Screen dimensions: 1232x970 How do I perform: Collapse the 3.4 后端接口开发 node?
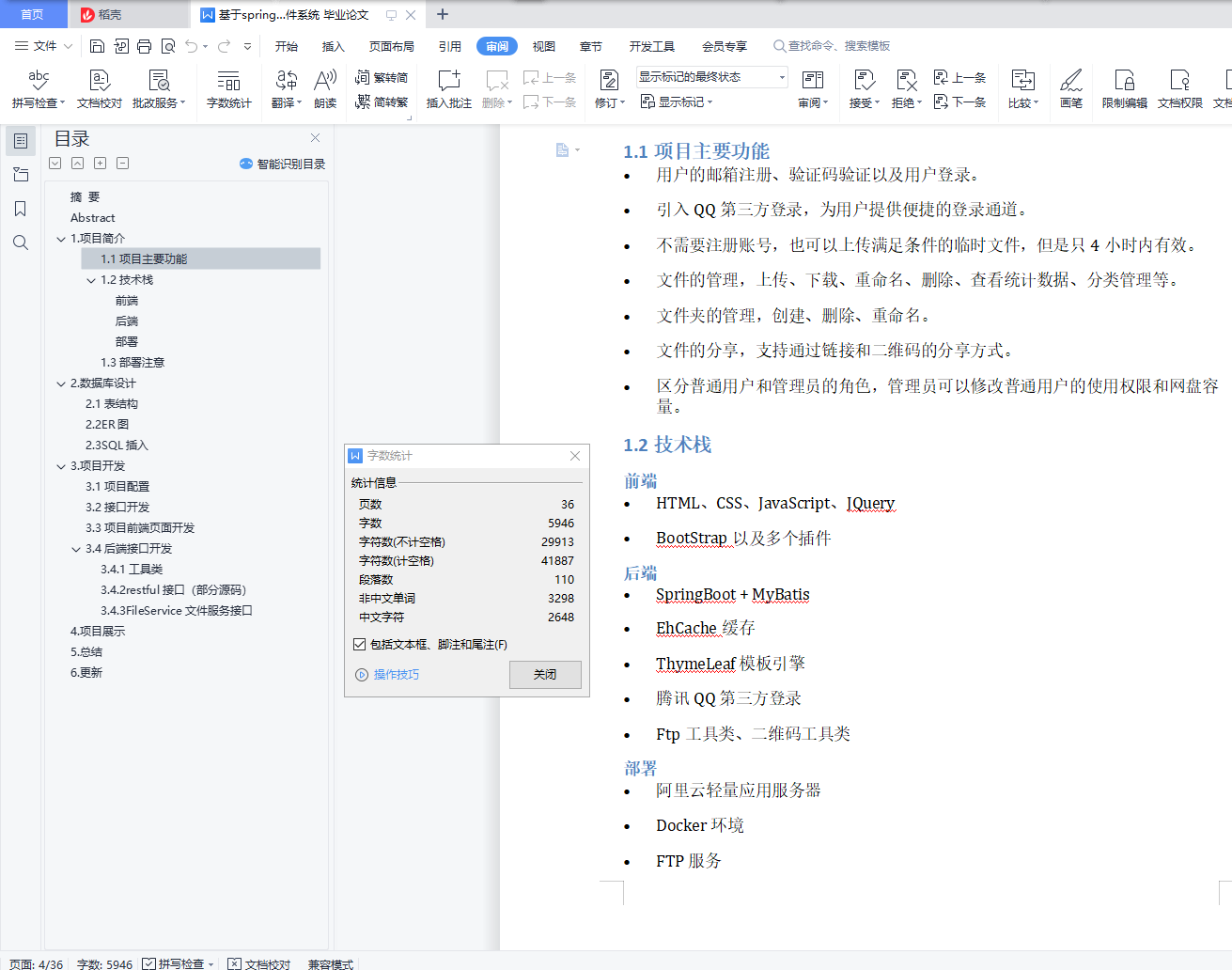point(76,549)
